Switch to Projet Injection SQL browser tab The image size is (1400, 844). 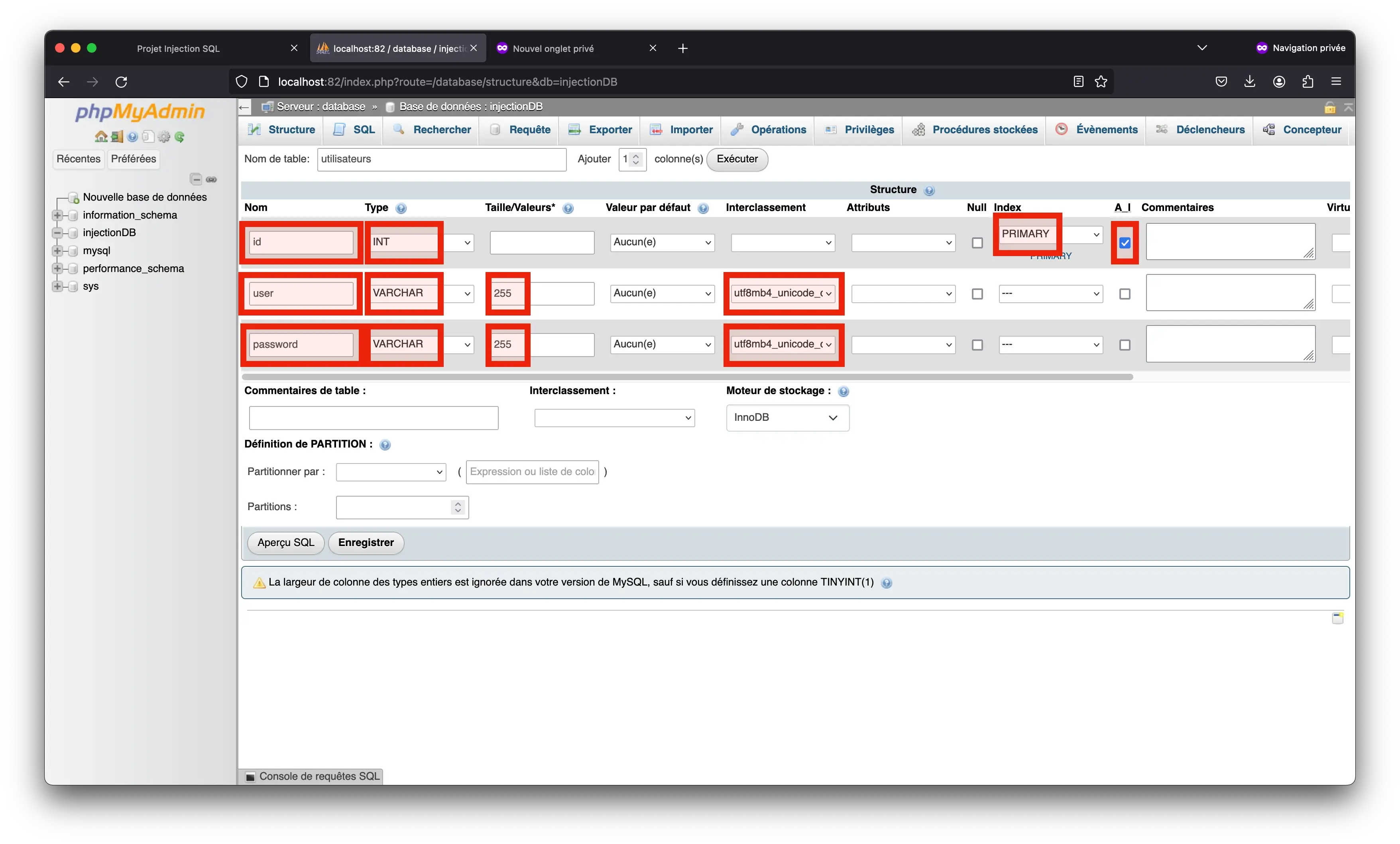(178, 49)
